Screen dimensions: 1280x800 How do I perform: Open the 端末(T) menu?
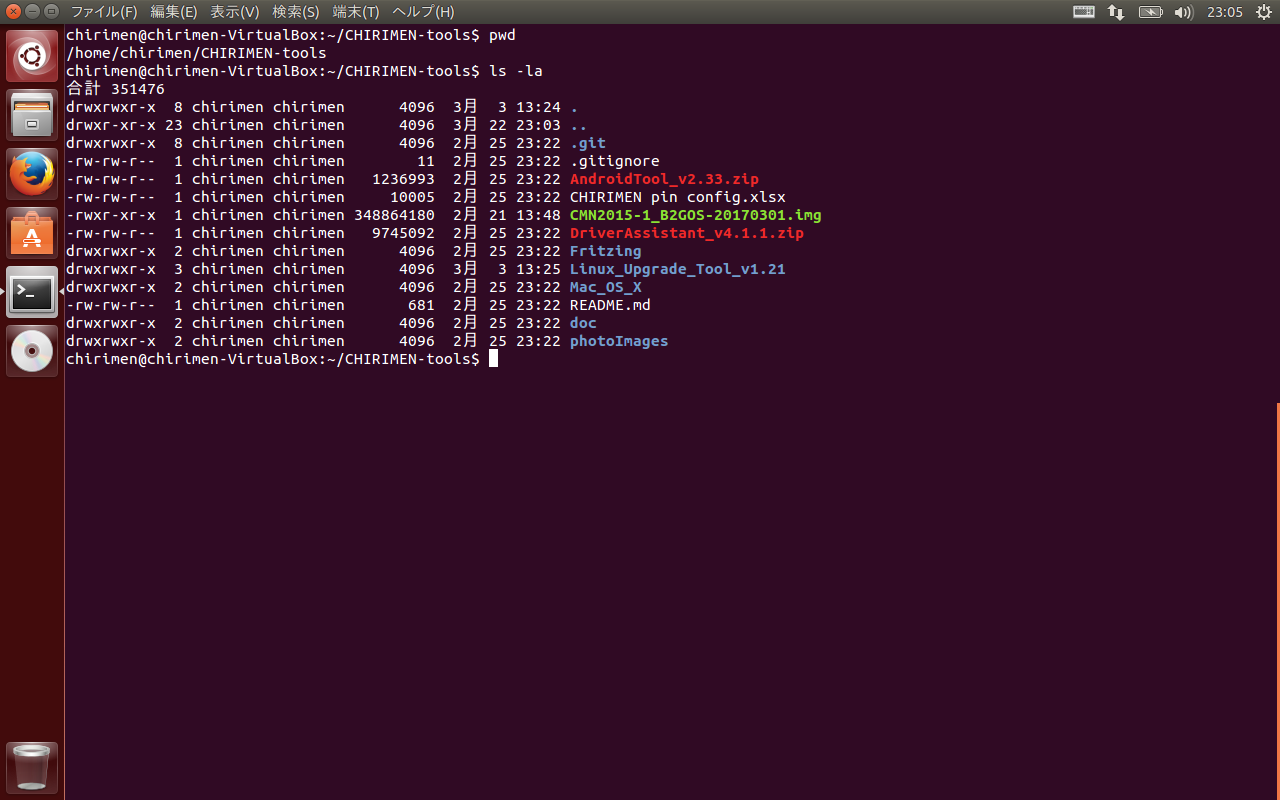tap(356, 12)
